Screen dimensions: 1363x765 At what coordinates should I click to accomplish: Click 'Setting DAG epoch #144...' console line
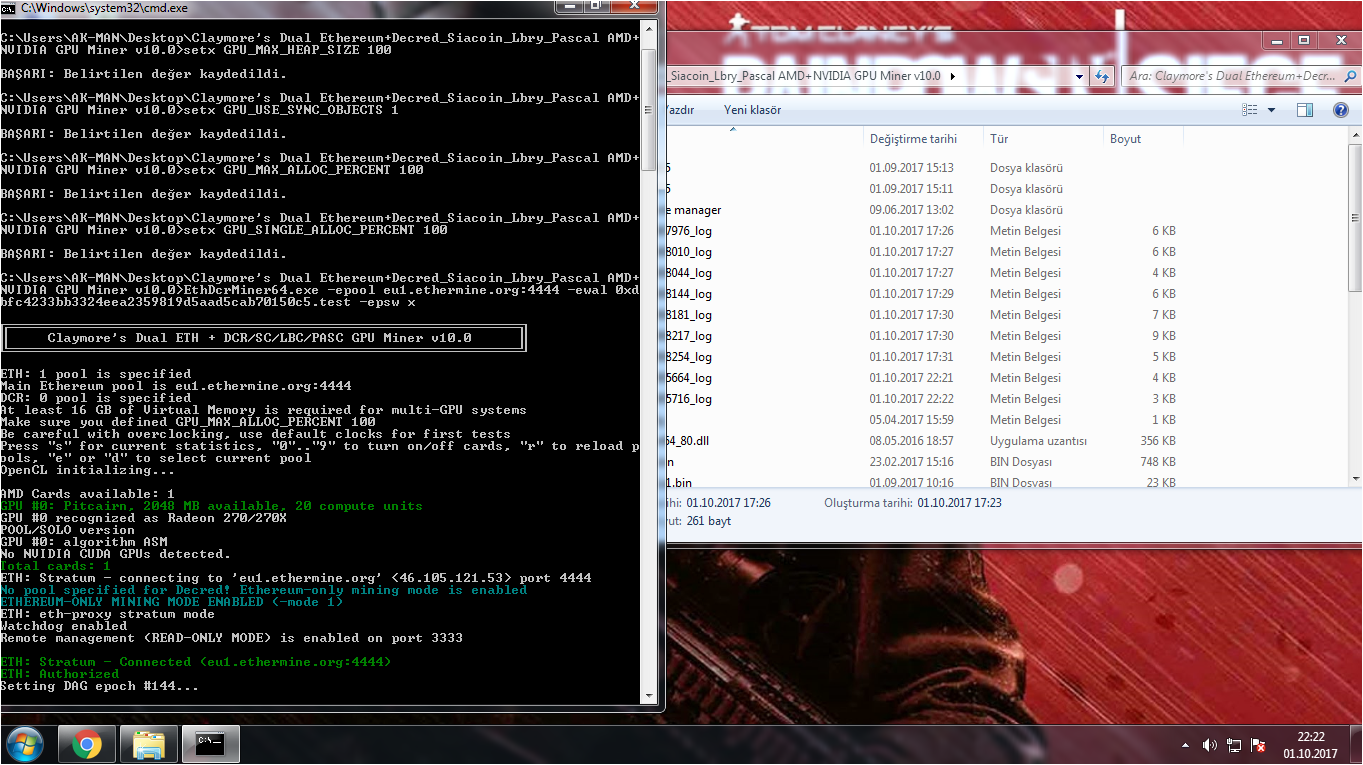tap(100, 686)
